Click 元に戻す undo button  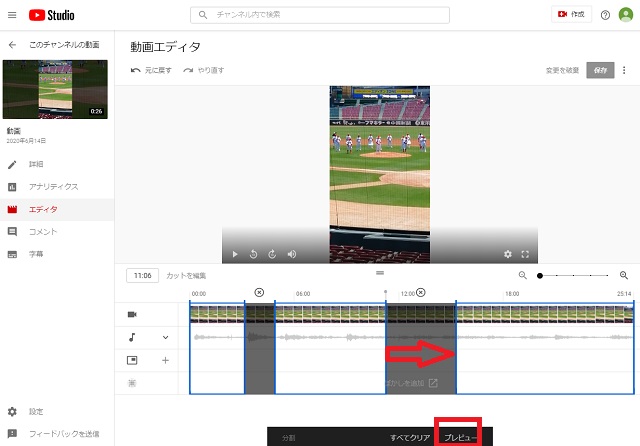[x=151, y=70]
